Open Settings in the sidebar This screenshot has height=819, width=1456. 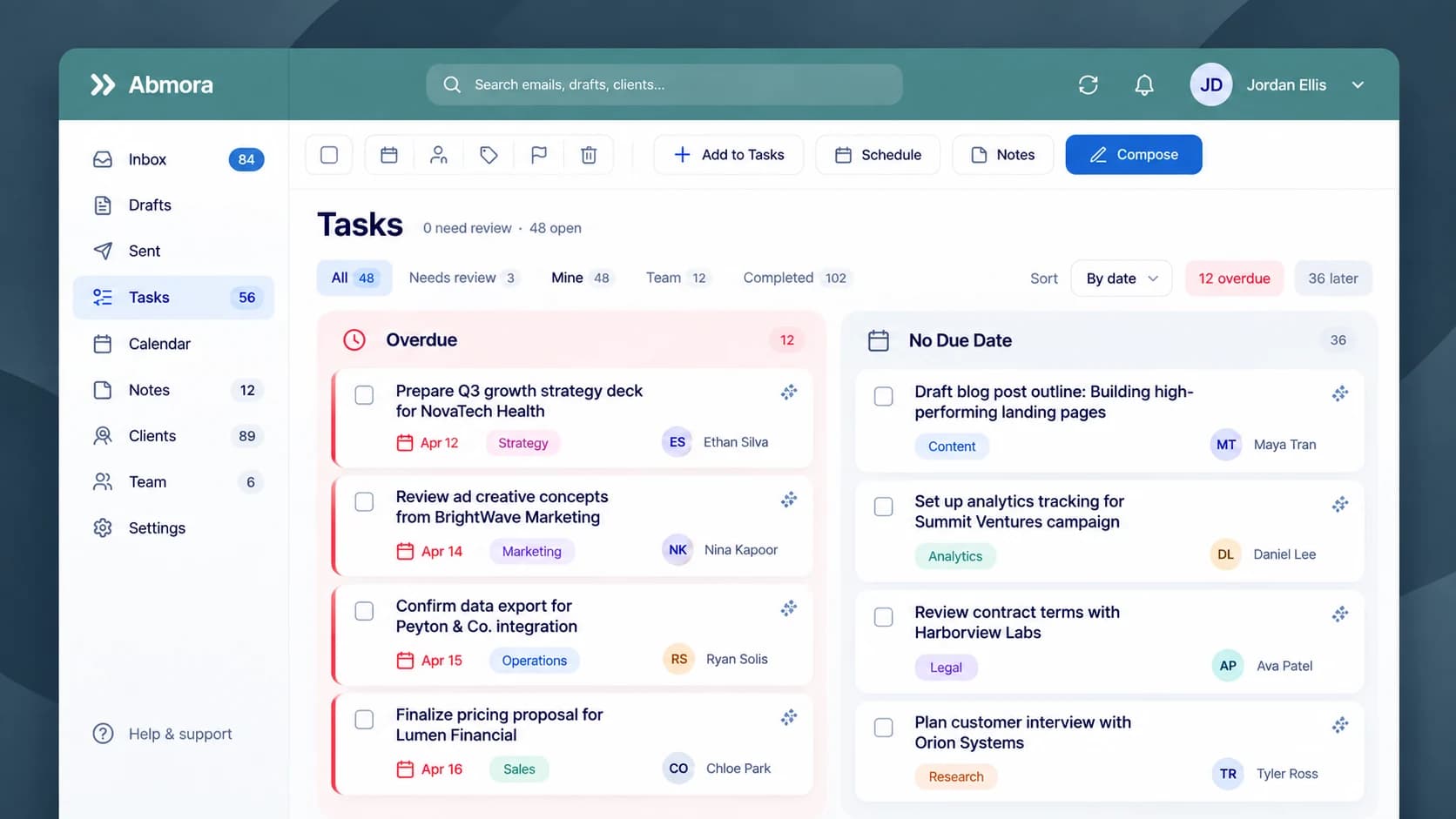tap(173, 528)
